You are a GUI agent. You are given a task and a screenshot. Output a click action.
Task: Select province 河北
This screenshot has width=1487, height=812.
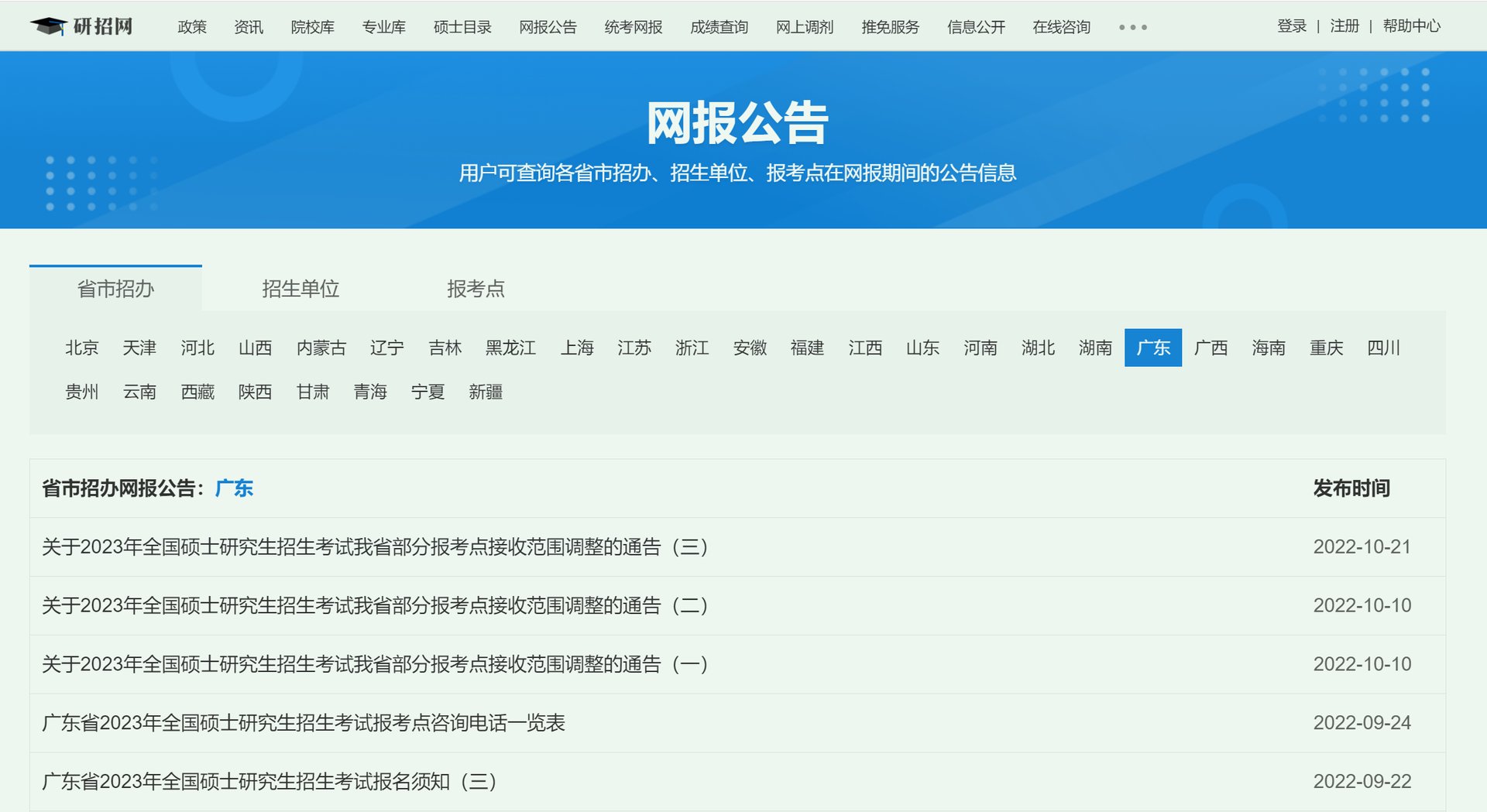[x=197, y=348]
